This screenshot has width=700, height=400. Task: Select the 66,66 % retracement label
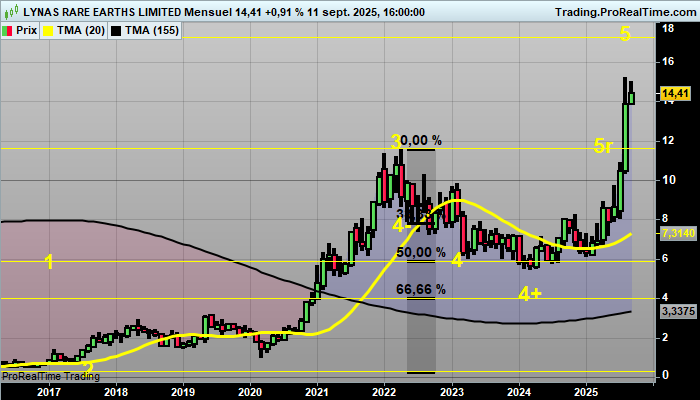(x=421, y=289)
